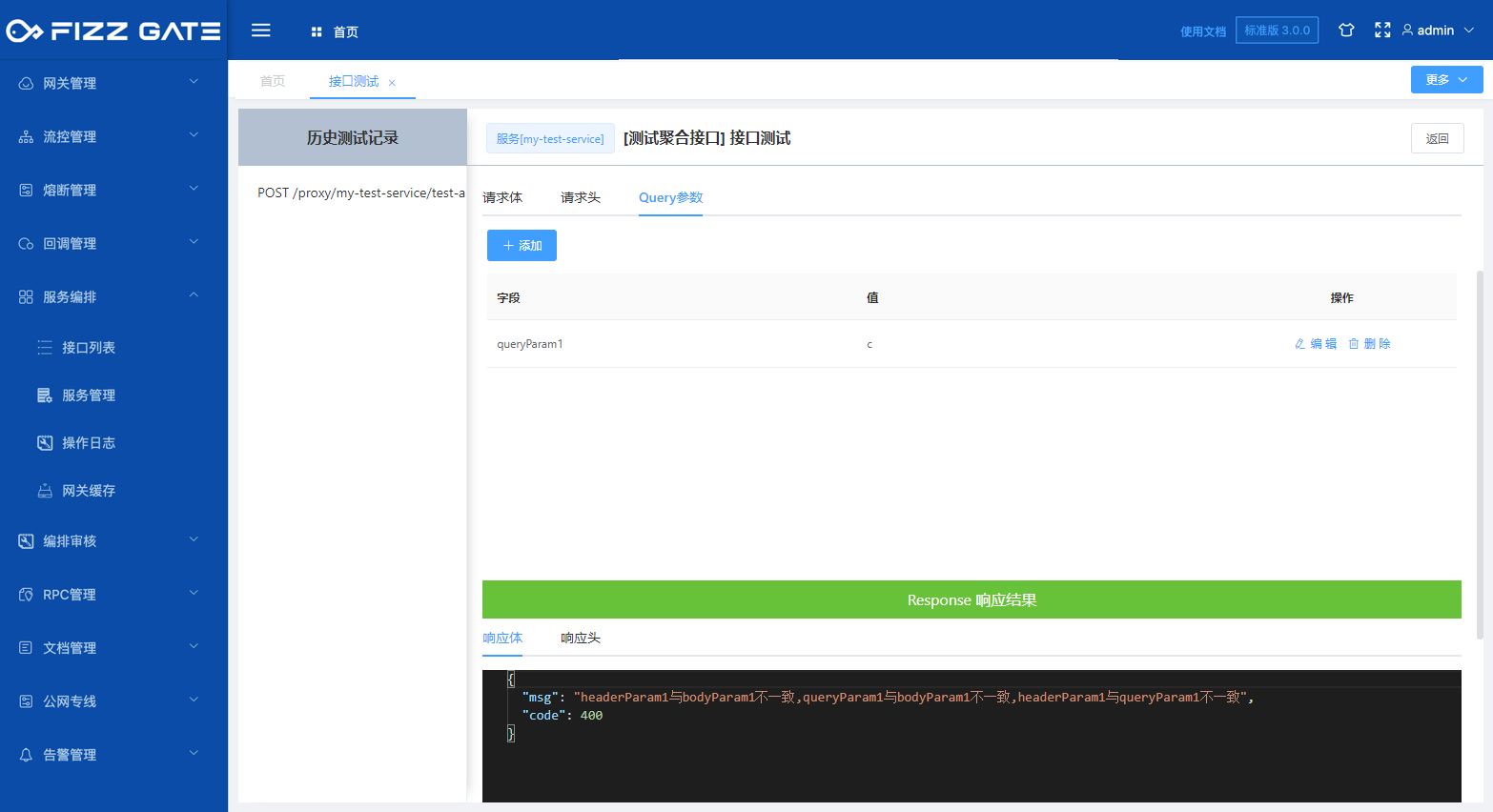
Task: Switch to the 首页 page tab
Action: click(273, 81)
